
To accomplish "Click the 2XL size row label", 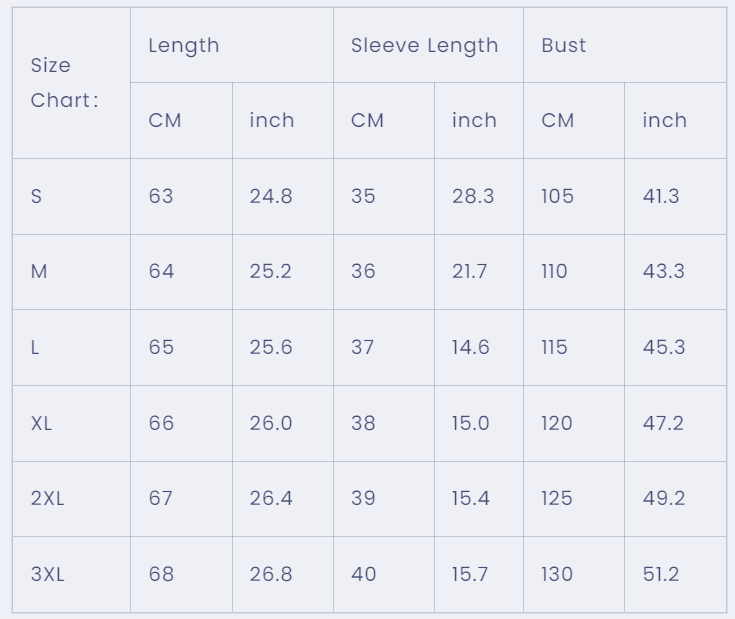I will pos(71,499).
